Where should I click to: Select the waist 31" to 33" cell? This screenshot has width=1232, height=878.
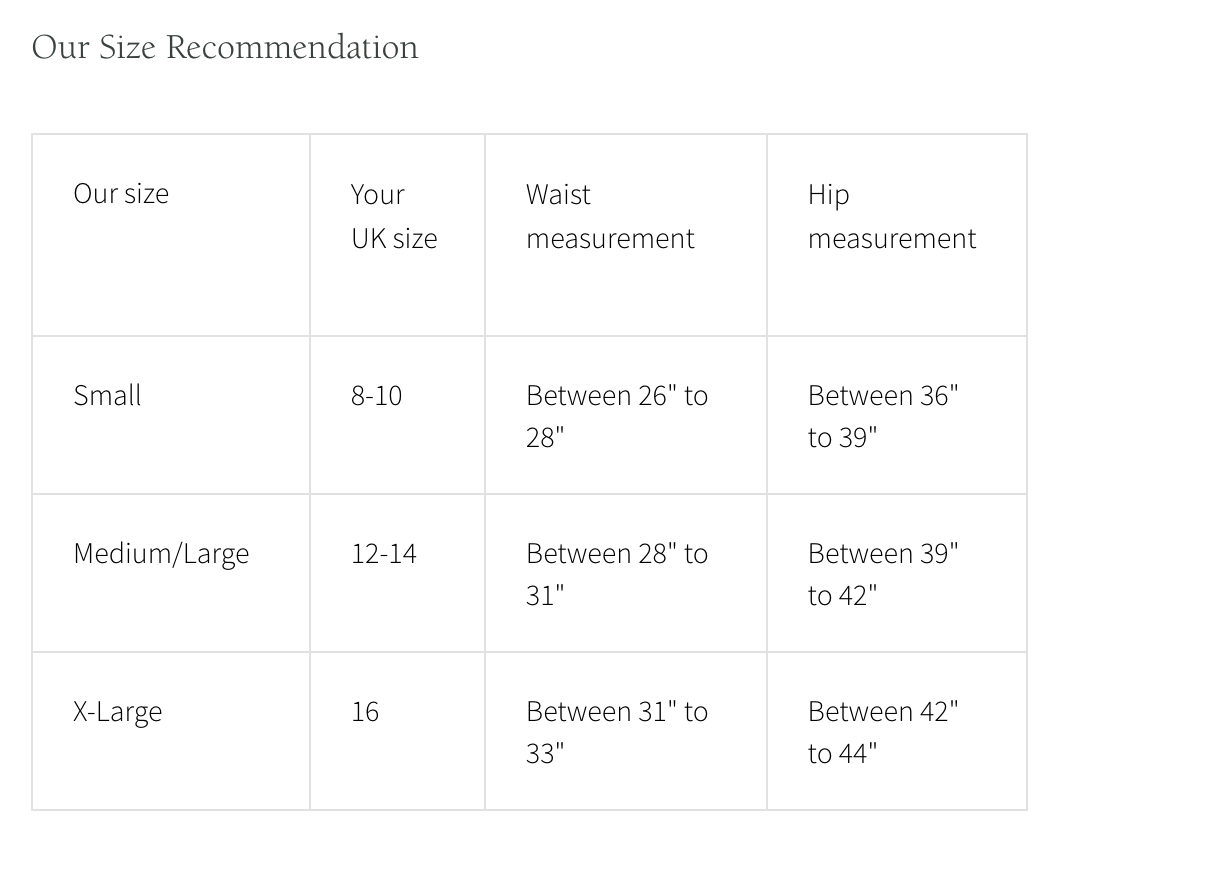click(626, 731)
